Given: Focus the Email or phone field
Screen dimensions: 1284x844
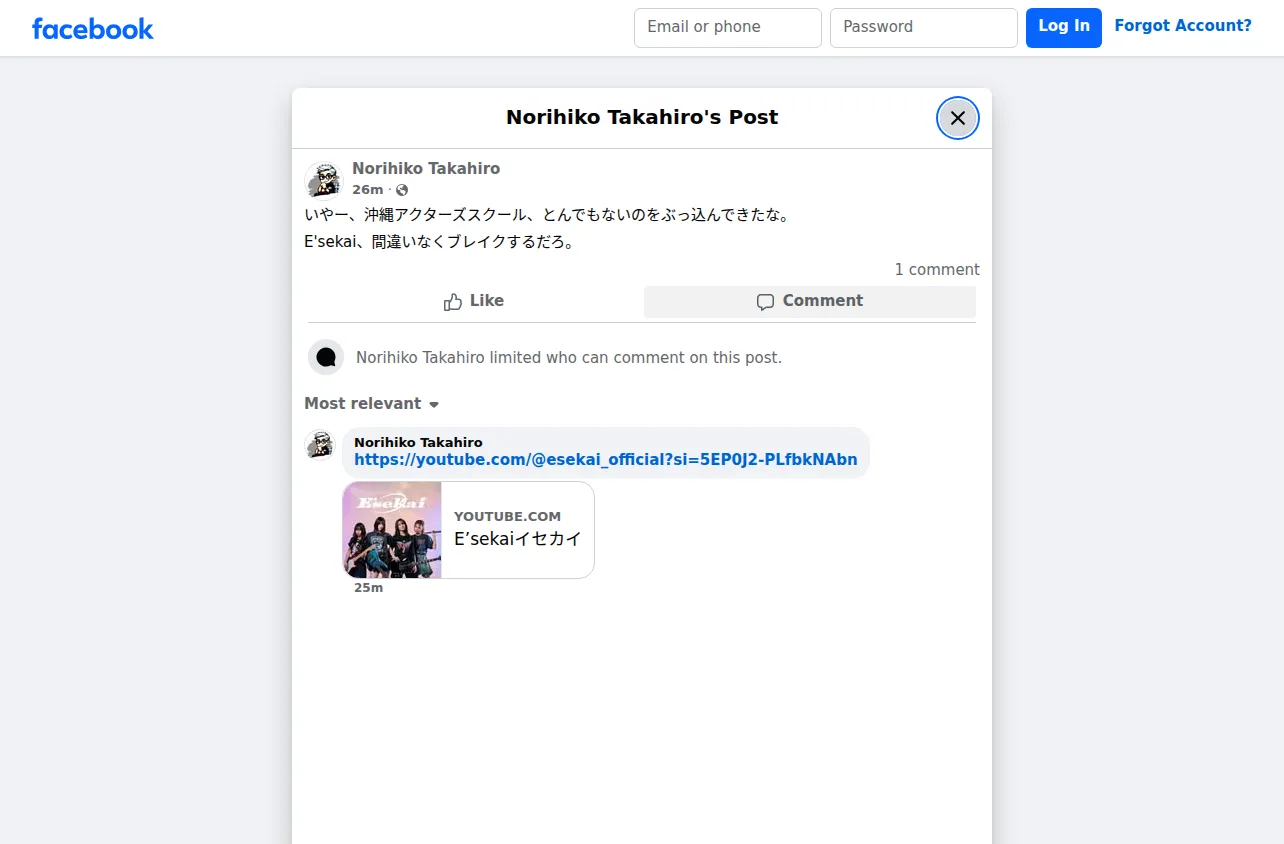Looking at the screenshot, I should pyautogui.click(x=728, y=28).
